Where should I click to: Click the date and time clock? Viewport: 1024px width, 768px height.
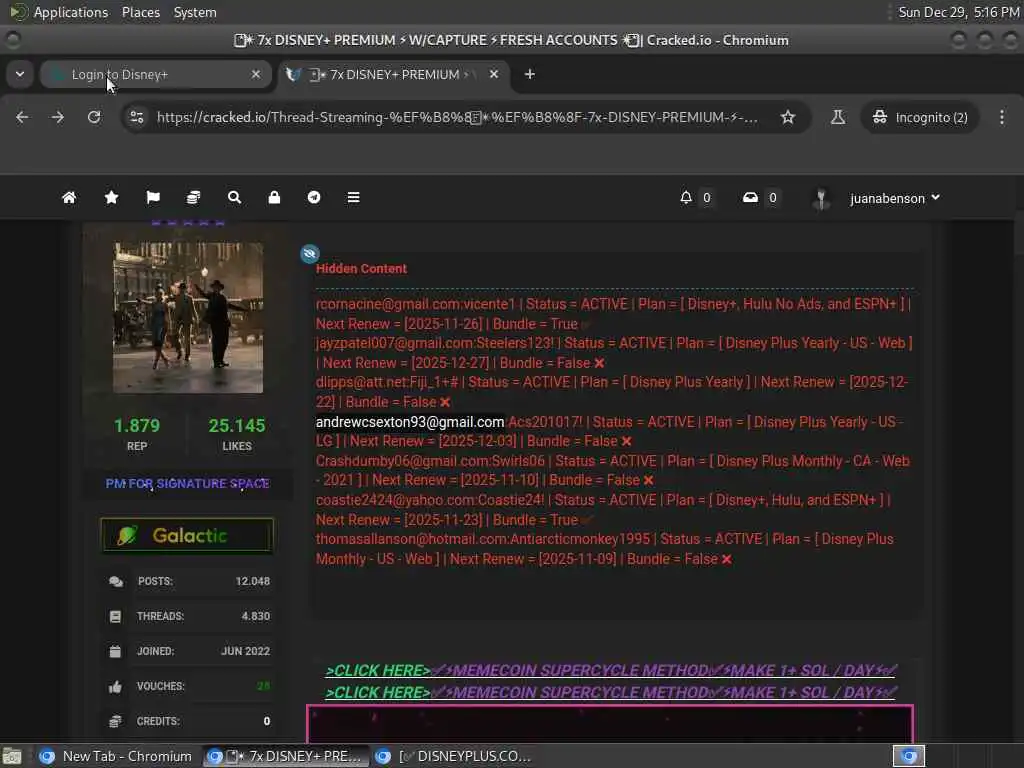958,12
